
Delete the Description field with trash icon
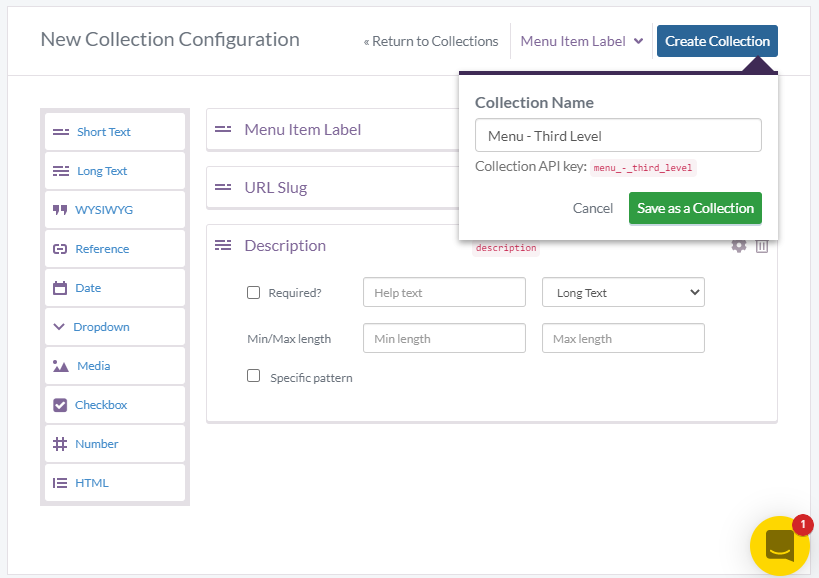tap(762, 246)
